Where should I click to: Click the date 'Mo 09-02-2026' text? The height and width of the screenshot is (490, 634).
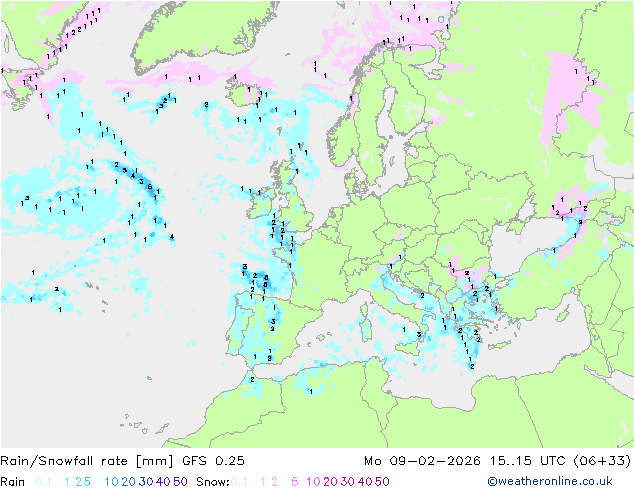422,461
